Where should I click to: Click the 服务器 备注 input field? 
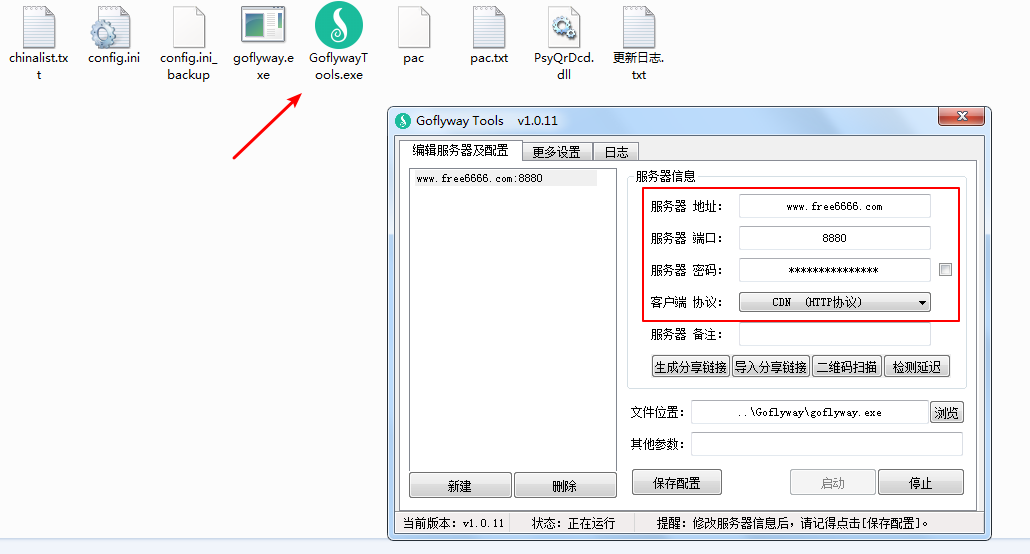pos(834,334)
